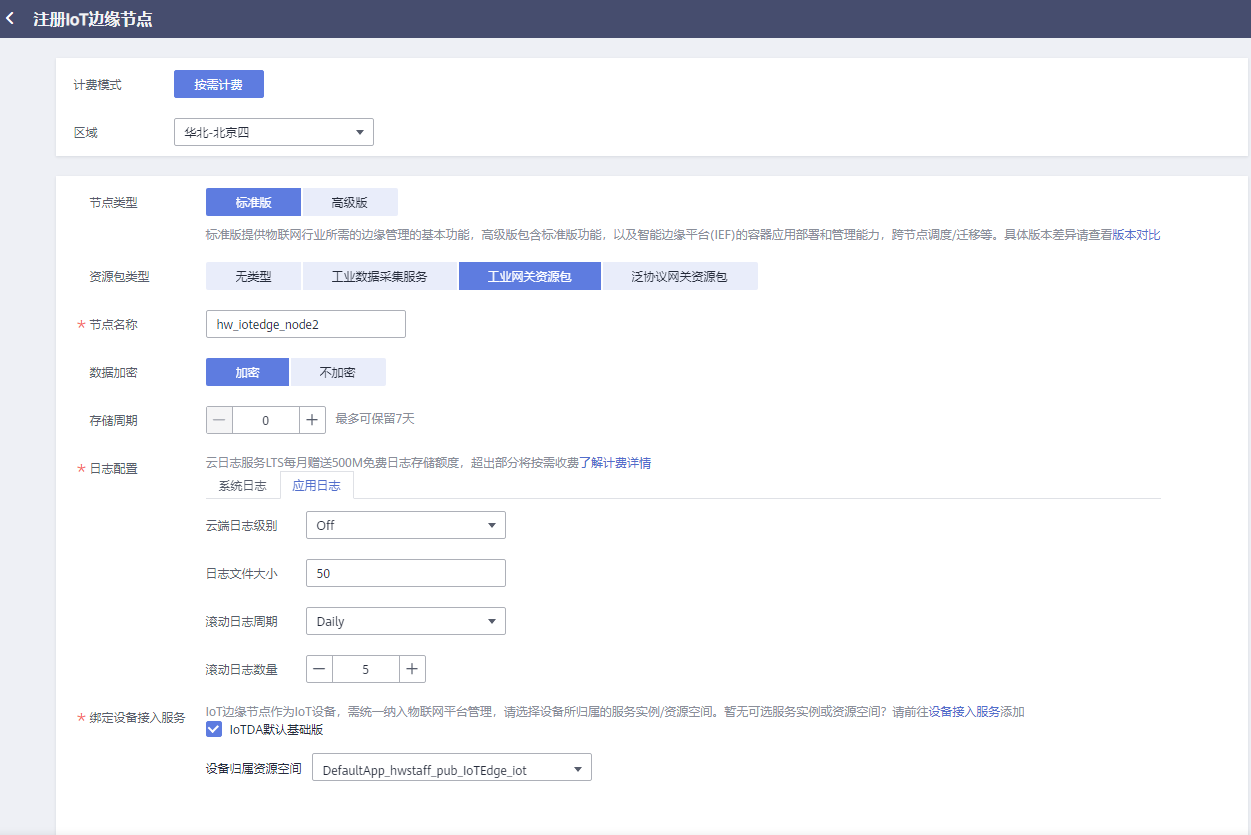
Task: Select 不加密 option
Action: coord(338,372)
